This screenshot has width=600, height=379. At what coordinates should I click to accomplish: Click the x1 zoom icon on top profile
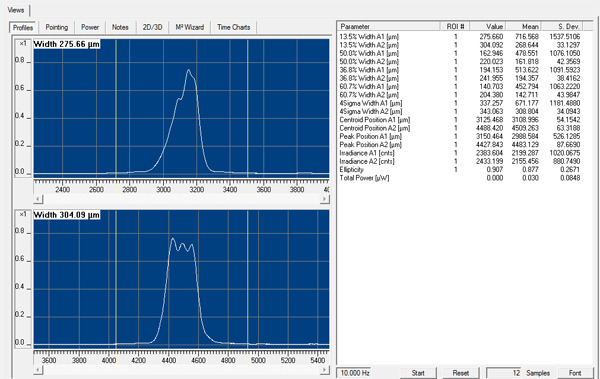(x=23, y=44)
